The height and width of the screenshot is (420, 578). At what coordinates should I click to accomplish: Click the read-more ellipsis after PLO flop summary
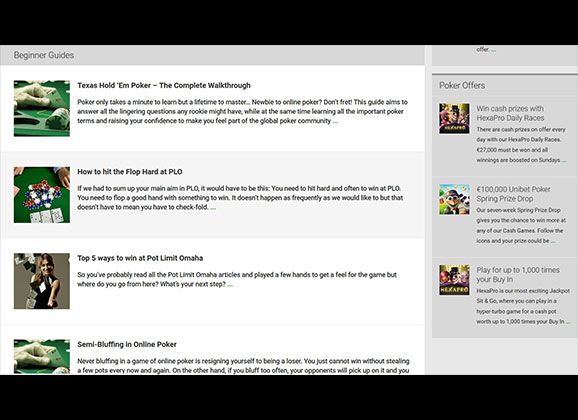tap(213, 208)
